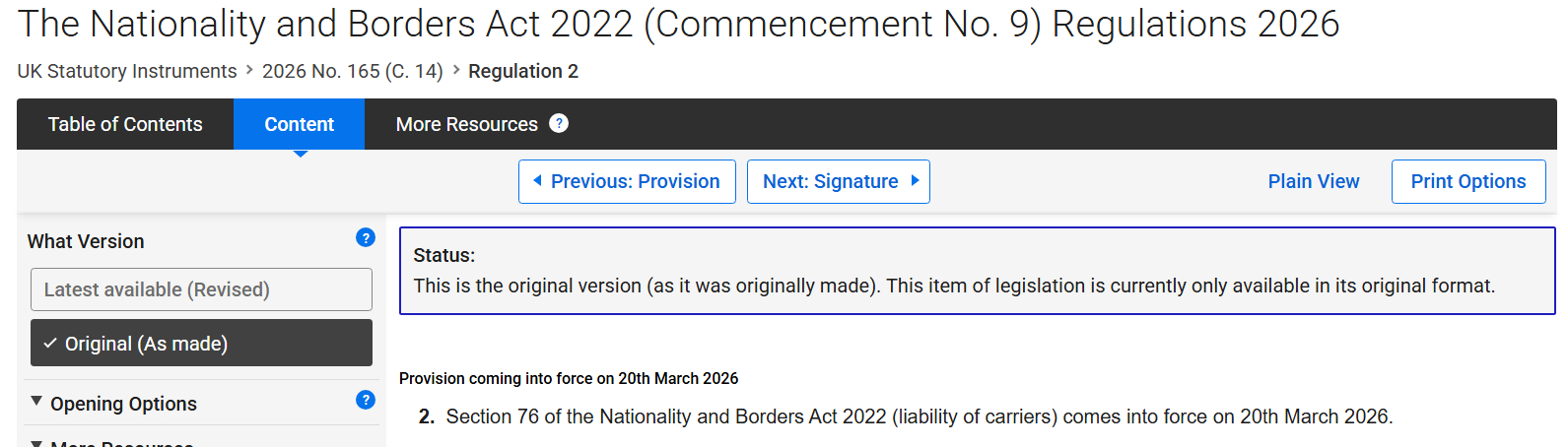Click the left arrow on Previous: Provision
Viewport: 1568px width, 447px height.
(x=537, y=180)
